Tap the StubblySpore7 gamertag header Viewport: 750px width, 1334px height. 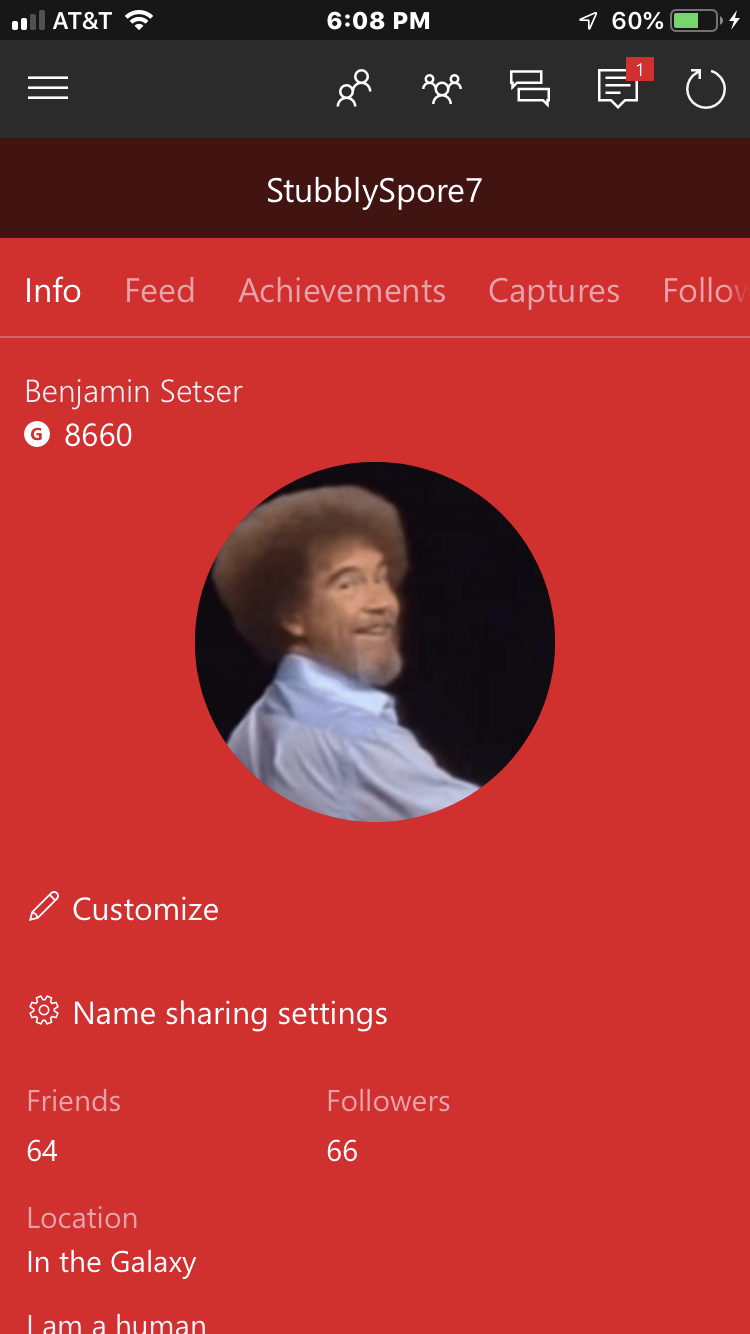[x=375, y=190]
